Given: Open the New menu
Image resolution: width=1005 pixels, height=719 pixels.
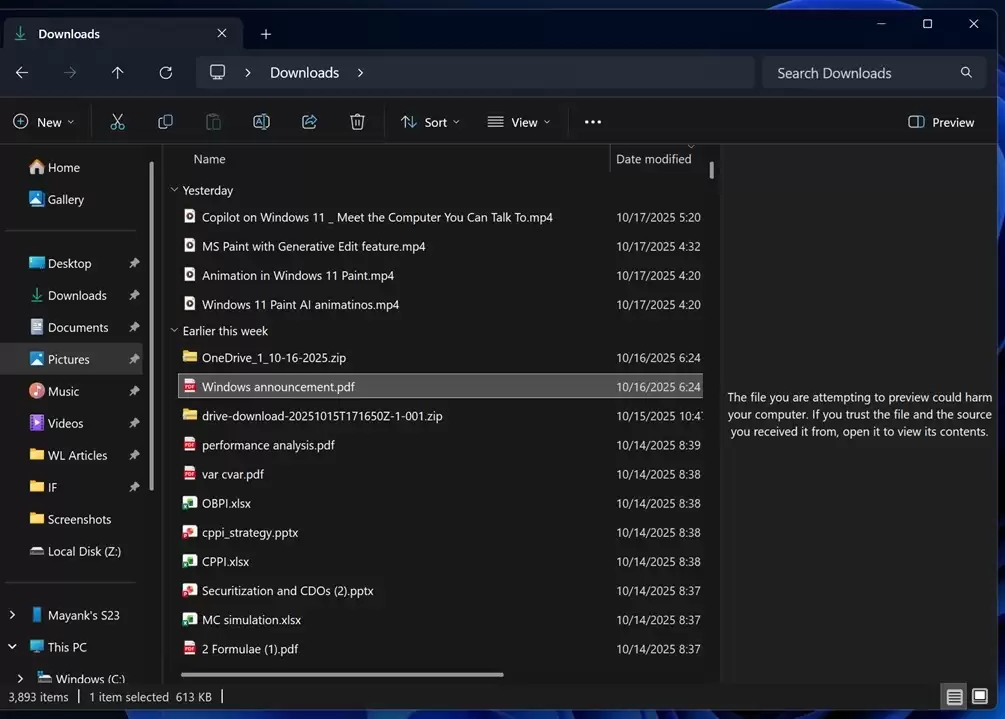Looking at the screenshot, I should pyautogui.click(x=43, y=121).
